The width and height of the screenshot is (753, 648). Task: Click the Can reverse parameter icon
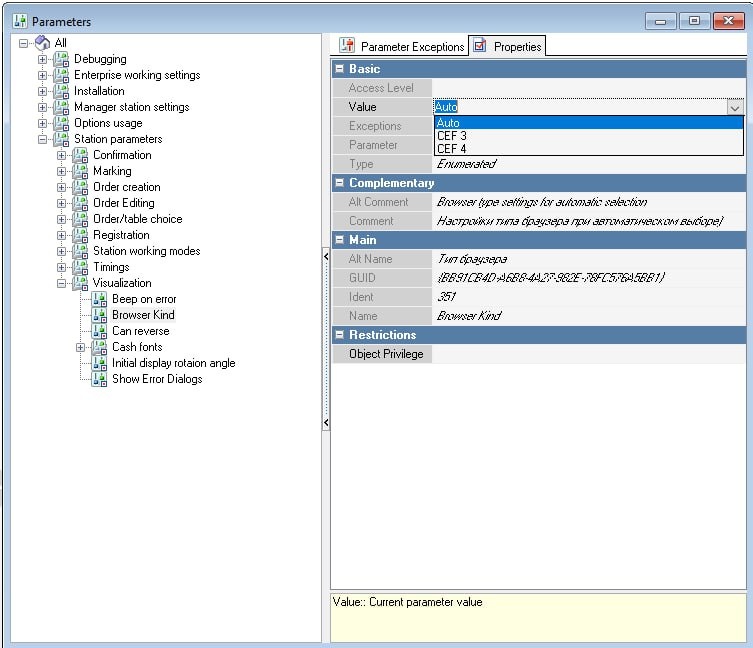99,331
